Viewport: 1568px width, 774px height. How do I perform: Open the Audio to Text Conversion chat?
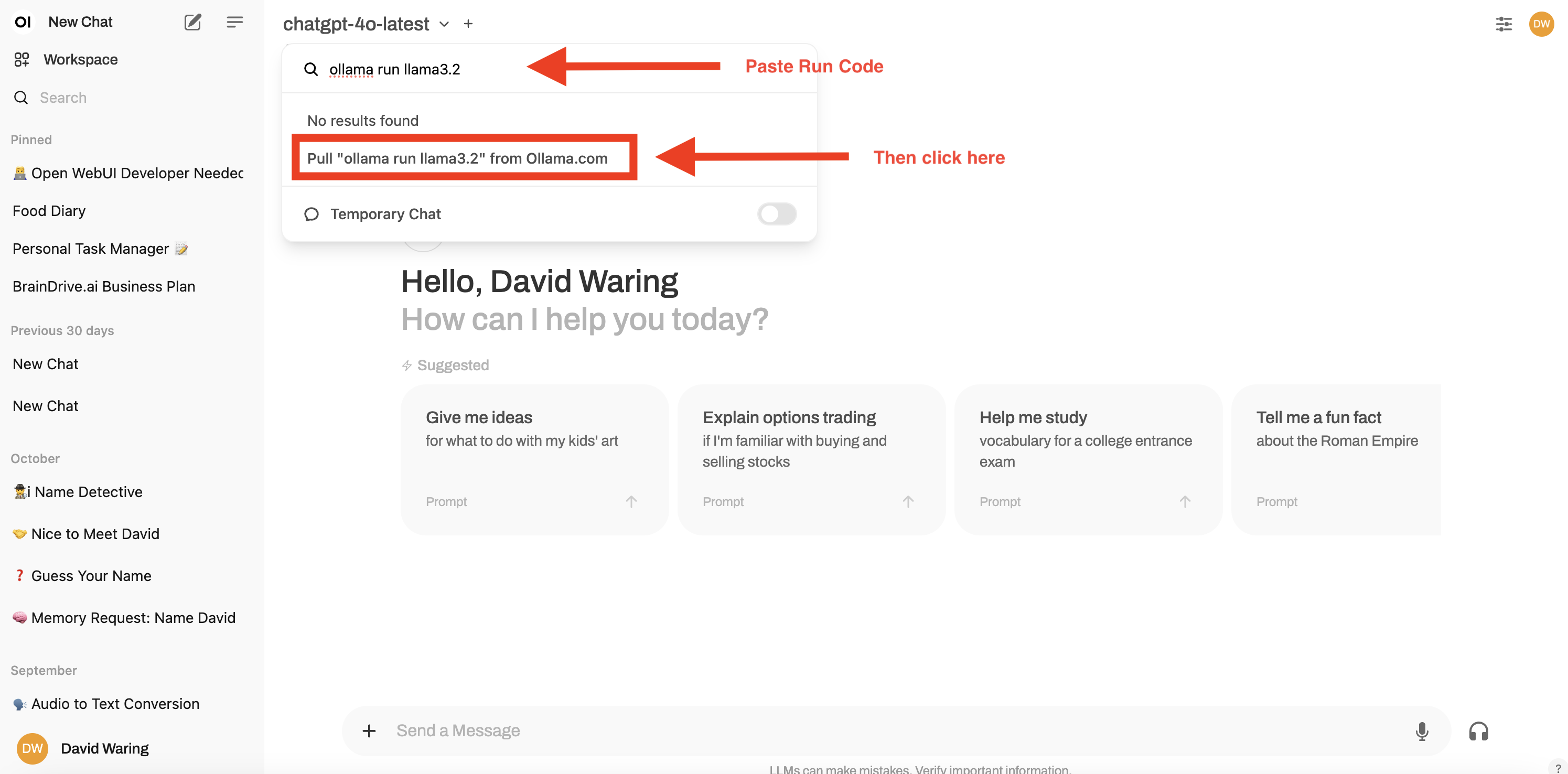[115, 703]
